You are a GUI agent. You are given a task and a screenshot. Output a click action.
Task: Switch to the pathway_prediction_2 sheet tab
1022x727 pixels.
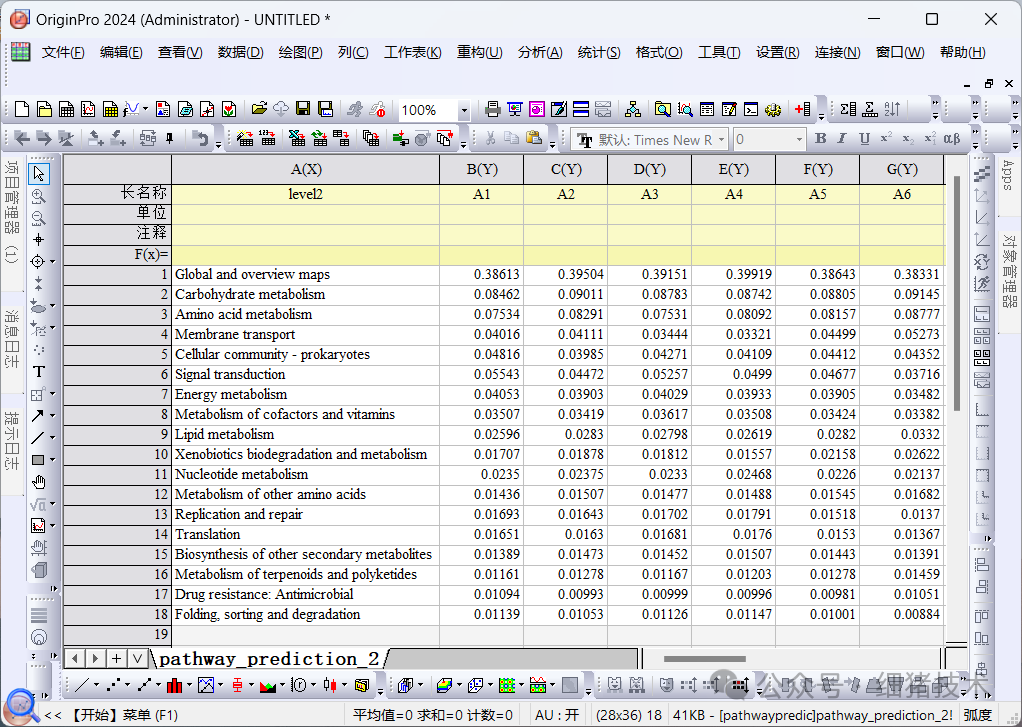click(268, 658)
